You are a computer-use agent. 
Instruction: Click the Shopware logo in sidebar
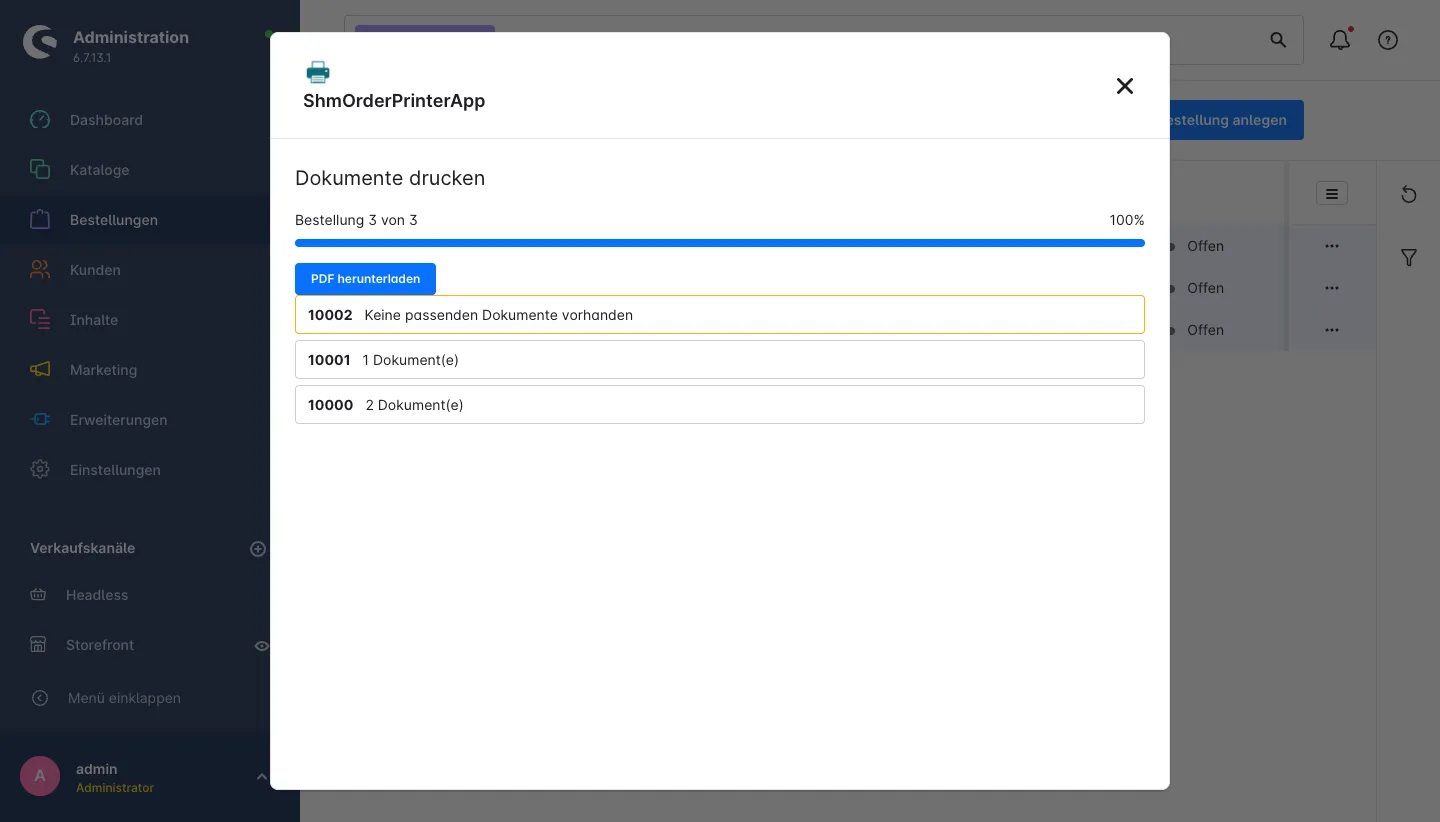40,42
